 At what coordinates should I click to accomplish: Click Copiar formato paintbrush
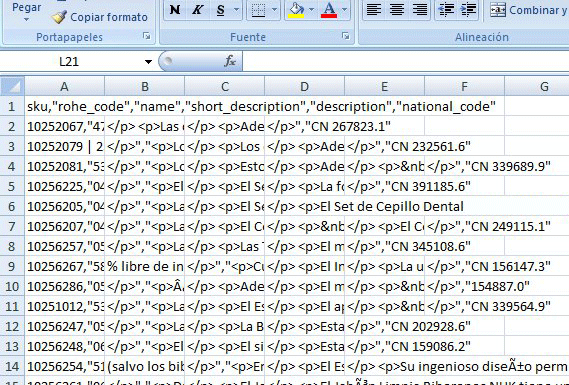tap(99, 17)
